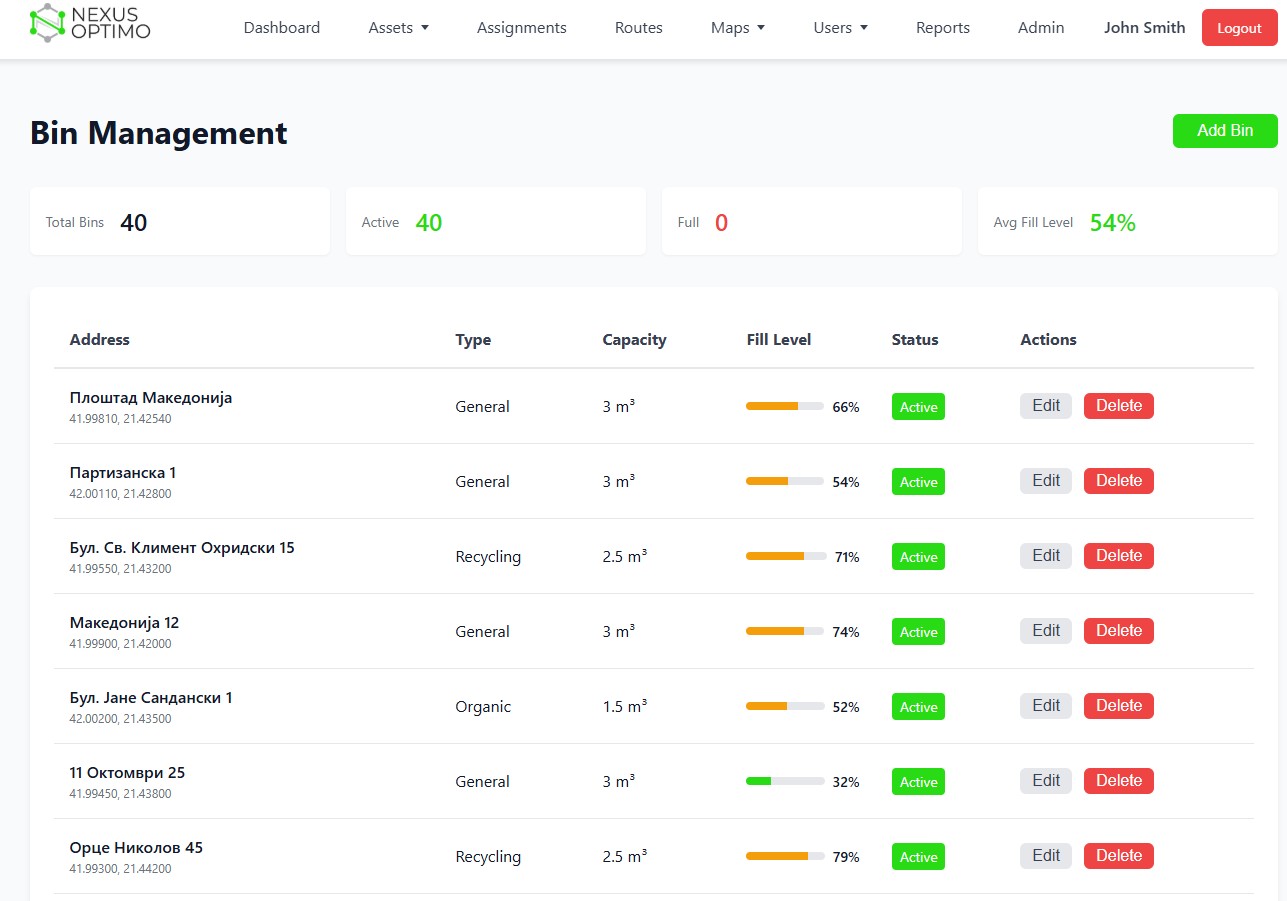1287x901 pixels.
Task: Click the Active badge for Партизанска 1
Action: pyautogui.click(x=918, y=482)
